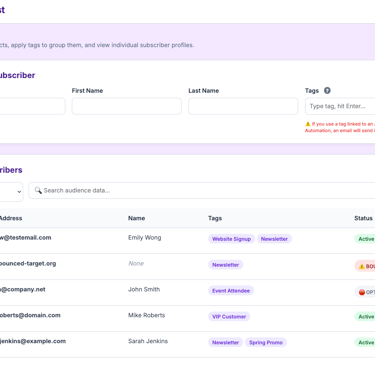Click the Emily Wong name cell
The height and width of the screenshot is (366, 375).
coord(145,238)
